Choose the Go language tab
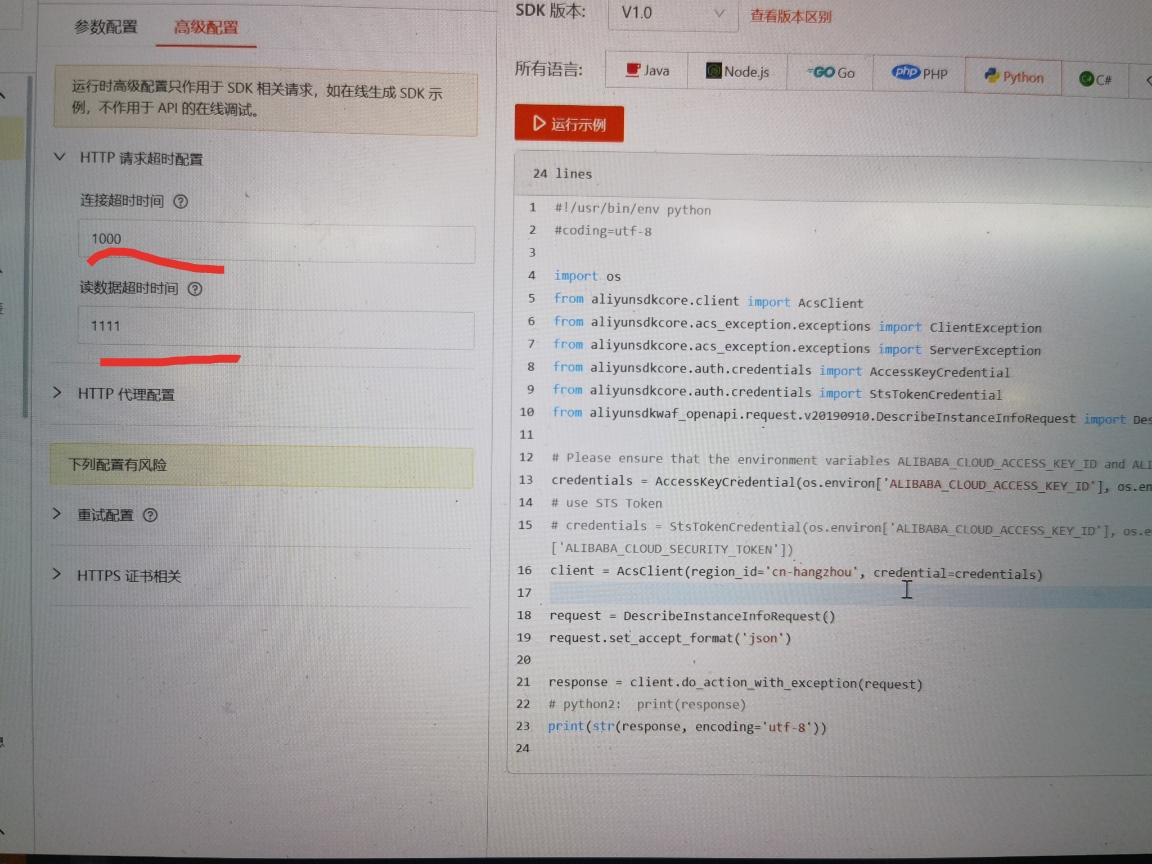Screen dimensions: 1152x864 [x=830, y=72]
